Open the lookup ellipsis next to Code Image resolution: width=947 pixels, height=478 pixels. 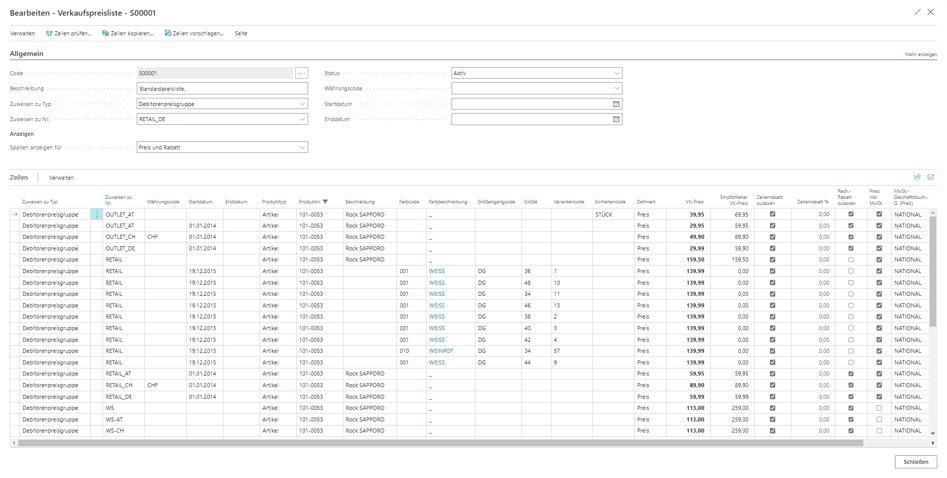[x=302, y=73]
